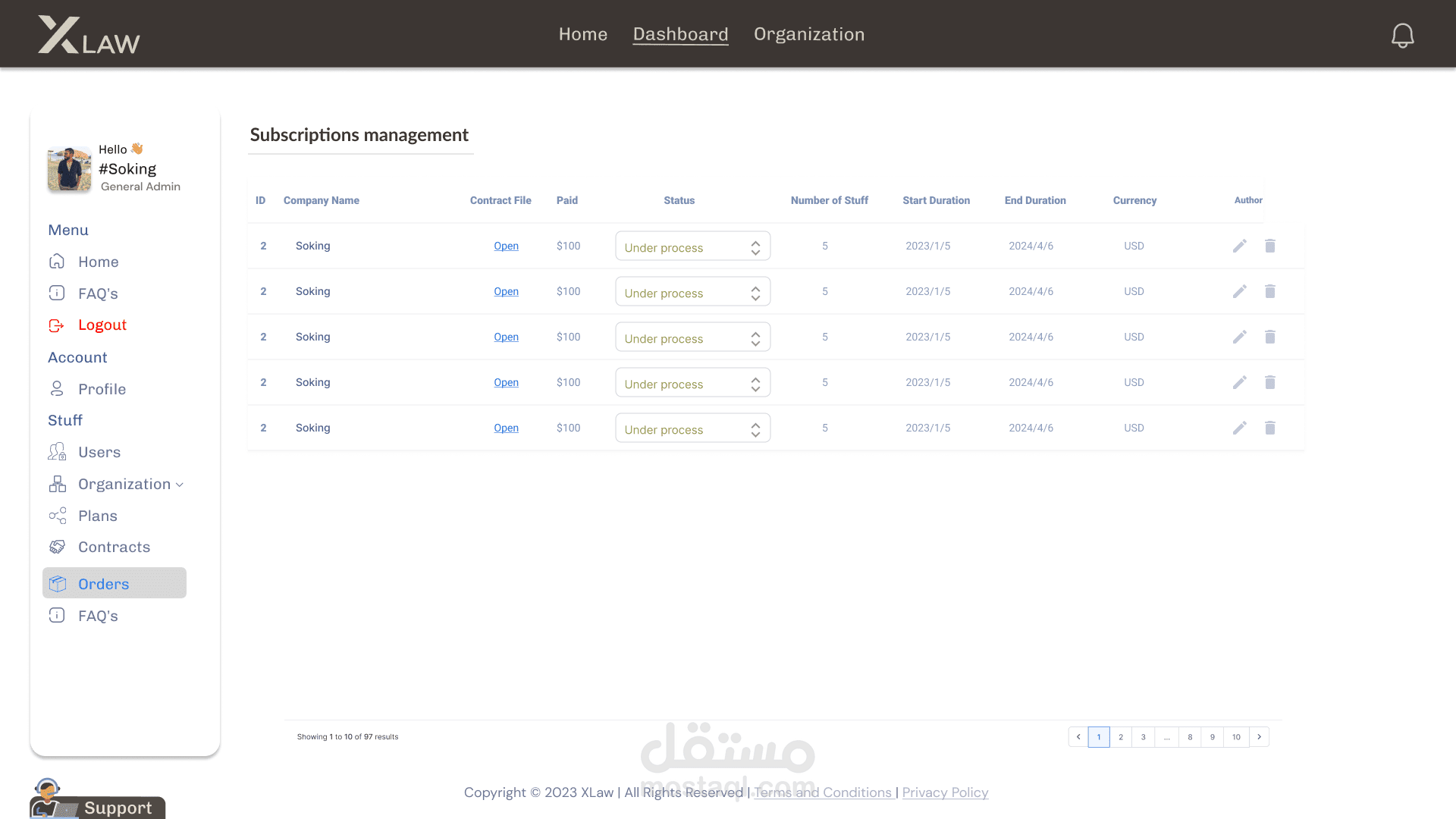Go to Home in top navigation

(x=582, y=34)
